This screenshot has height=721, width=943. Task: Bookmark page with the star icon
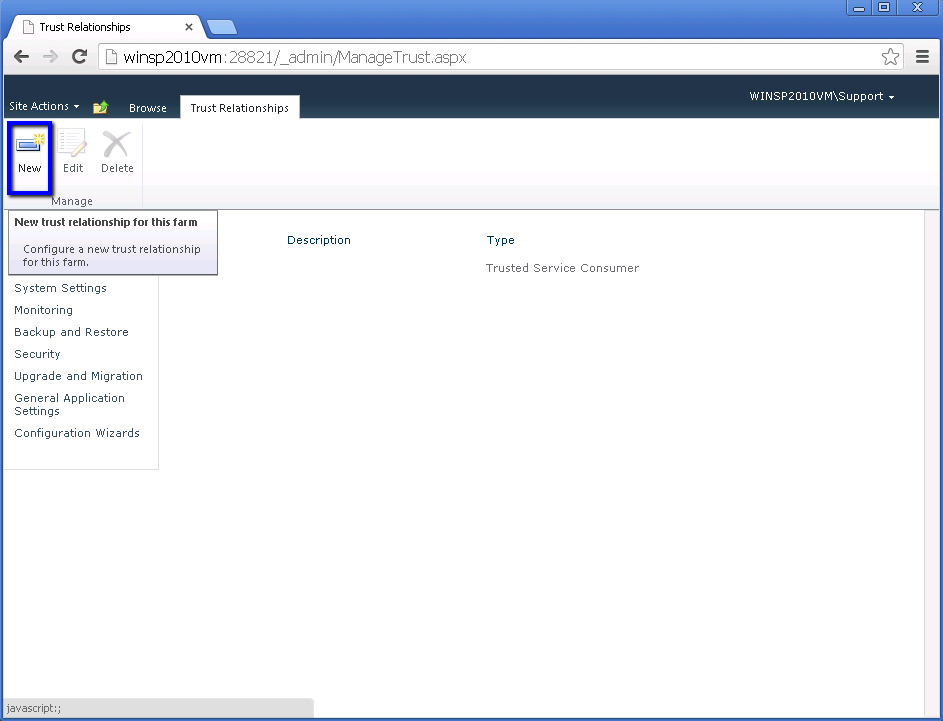click(x=890, y=57)
